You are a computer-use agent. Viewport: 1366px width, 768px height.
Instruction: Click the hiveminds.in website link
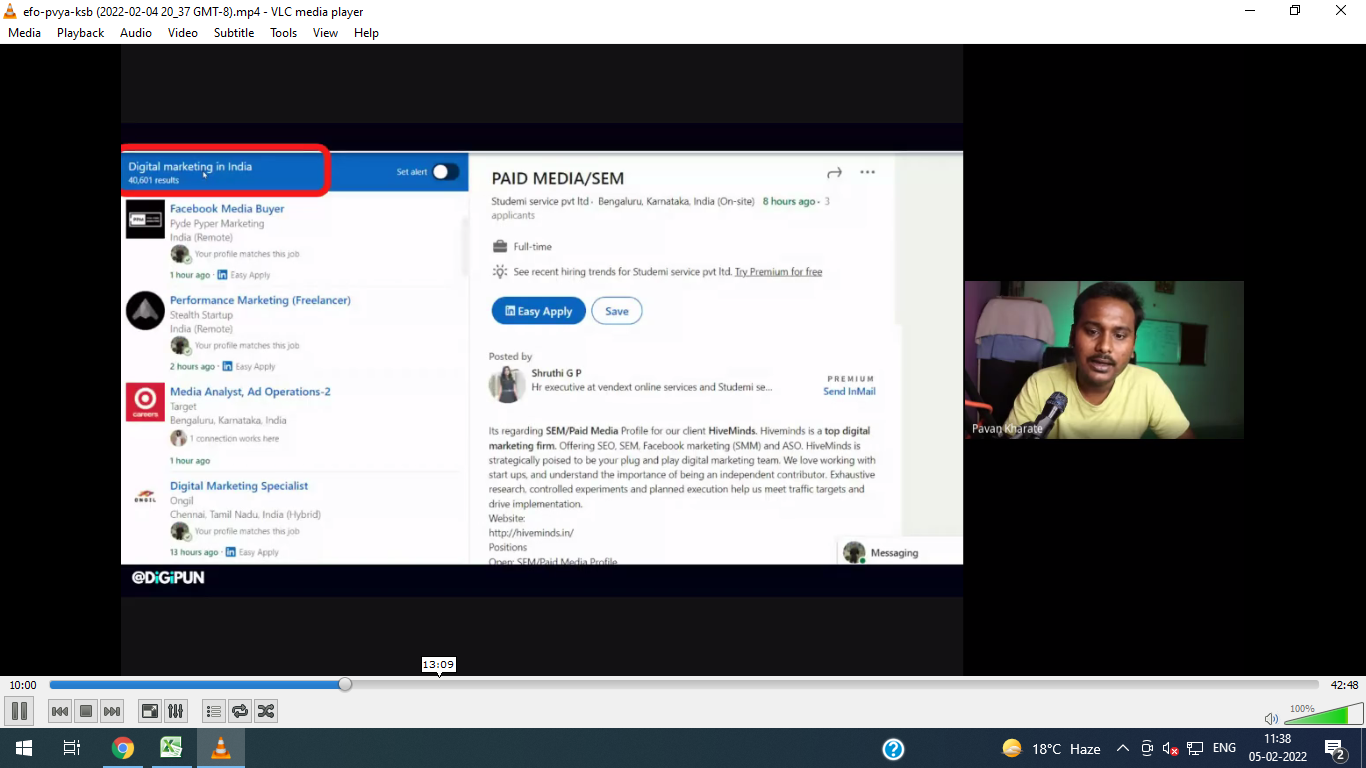click(531, 533)
